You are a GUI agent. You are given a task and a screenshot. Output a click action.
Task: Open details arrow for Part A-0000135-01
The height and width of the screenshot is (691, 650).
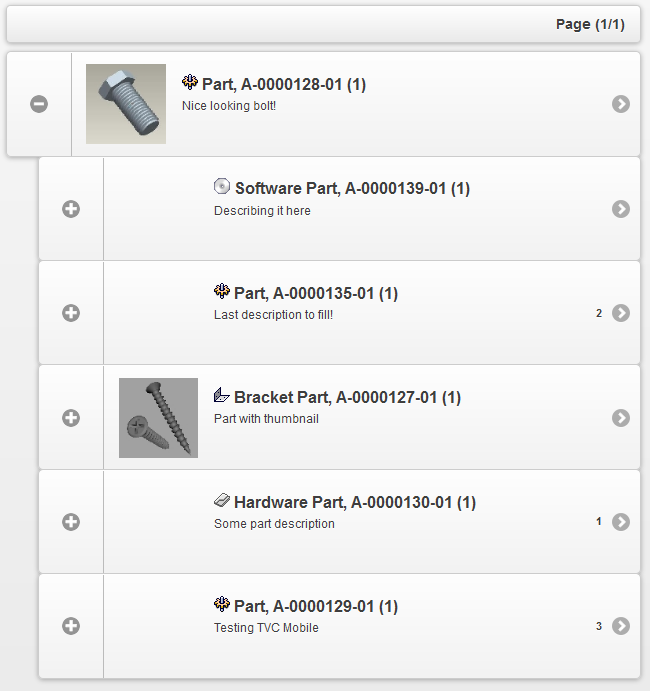pyautogui.click(x=621, y=313)
